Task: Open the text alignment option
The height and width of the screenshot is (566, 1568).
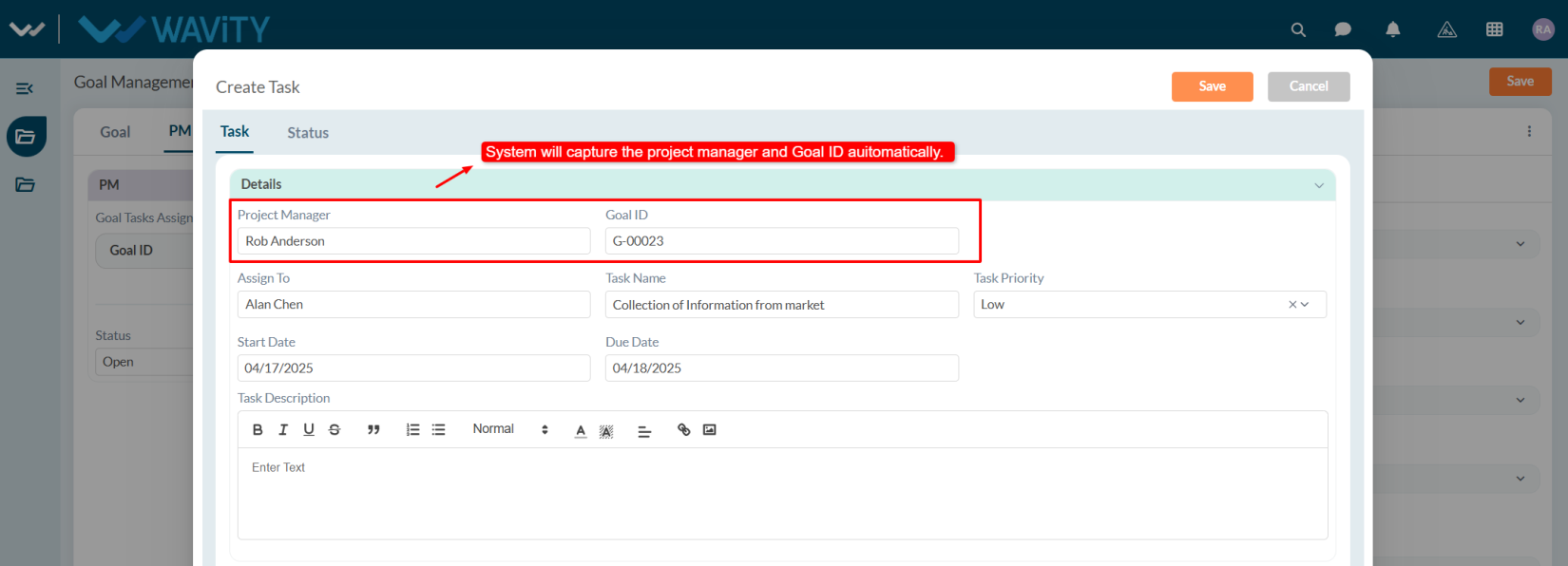Action: coord(644,431)
